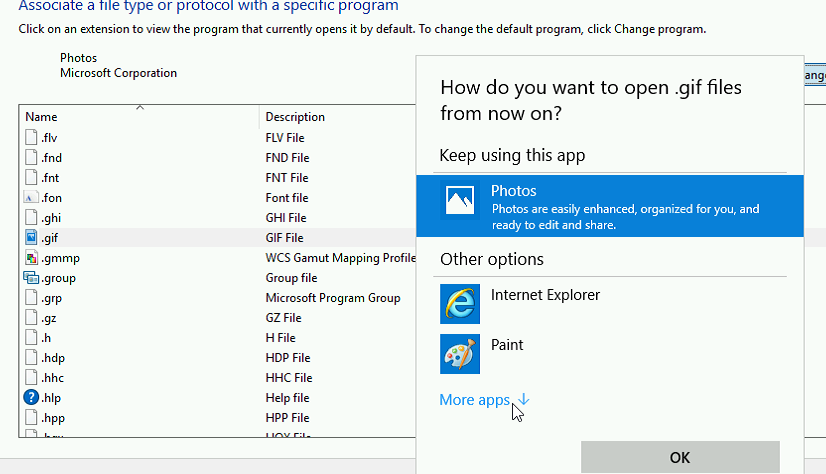Click the 'GZ File' description
The height and width of the screenshot is (474, 826).
tap(283, 318)
